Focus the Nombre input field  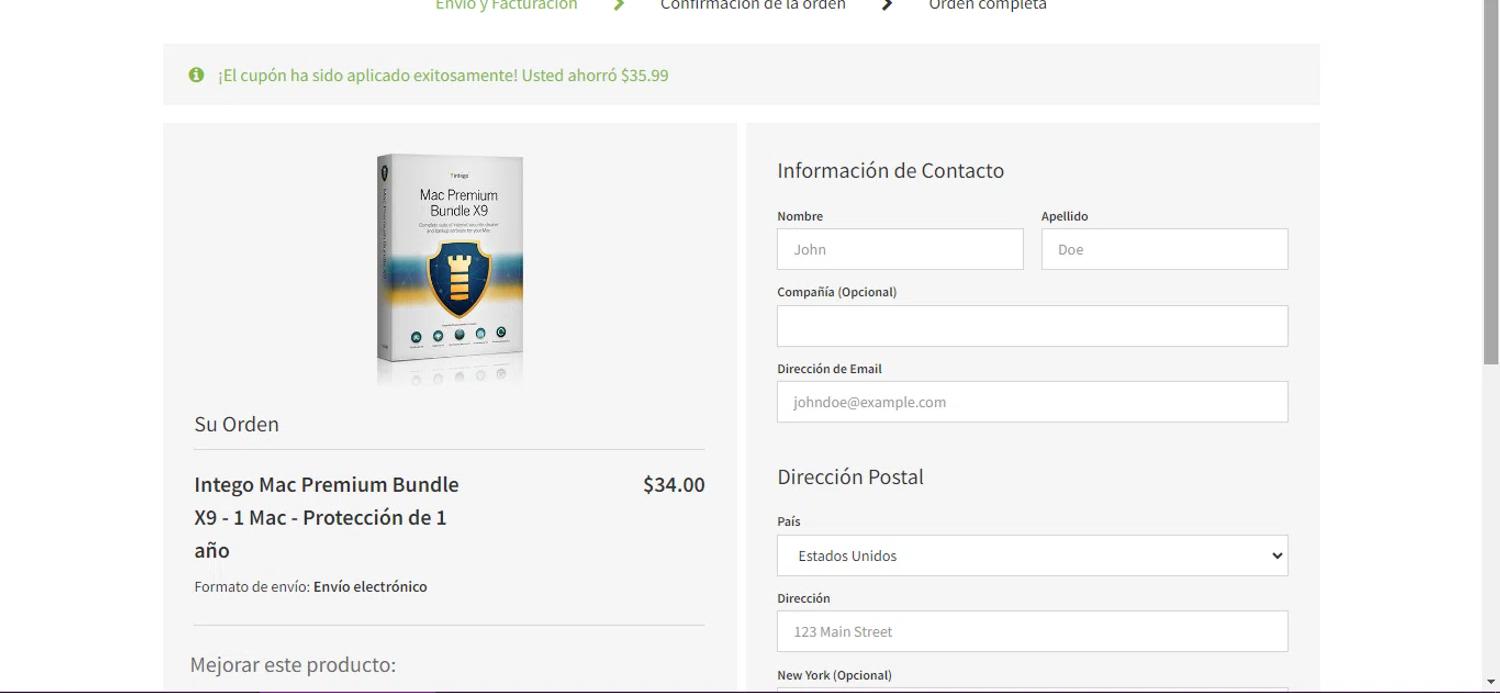(x=900, y=249)
